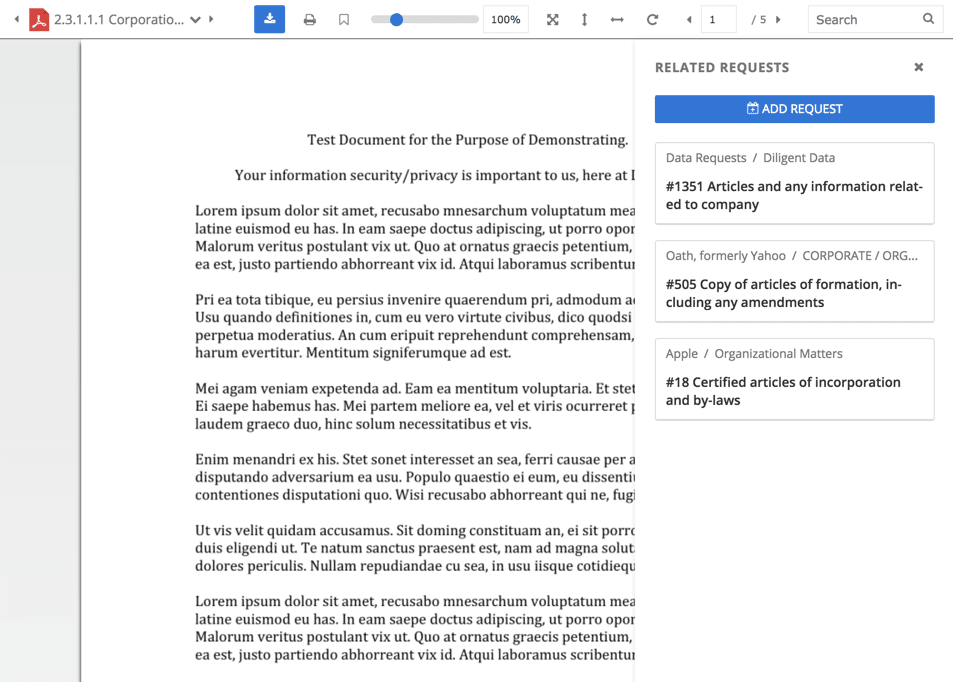Click the red PDF file icon
This screenshot has height=682, width=953.
pos(39,19)
